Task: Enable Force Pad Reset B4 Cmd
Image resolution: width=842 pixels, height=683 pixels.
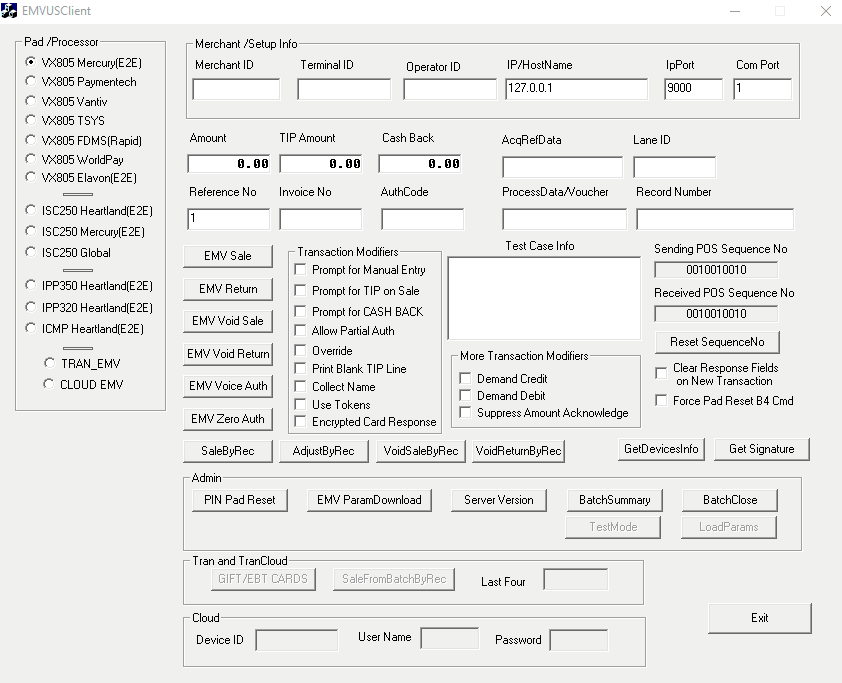Action: coord(661,401)
